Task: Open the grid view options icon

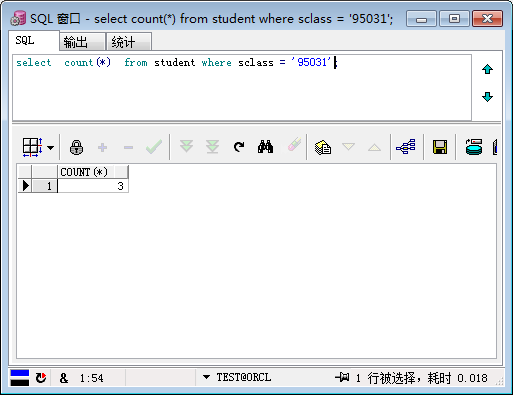Action: pyautogui.click(x=32, y=147)
